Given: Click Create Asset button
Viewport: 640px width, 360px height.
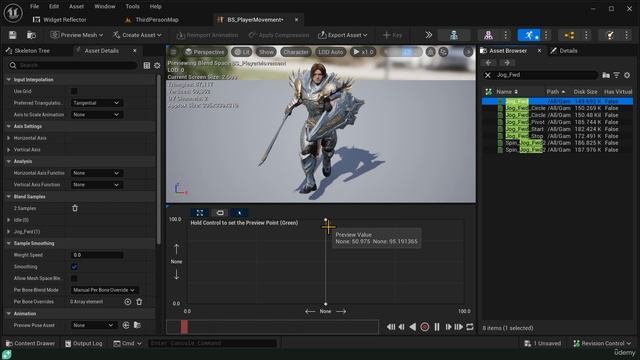Looking at the screenshot, I should [x=137, y=35].
